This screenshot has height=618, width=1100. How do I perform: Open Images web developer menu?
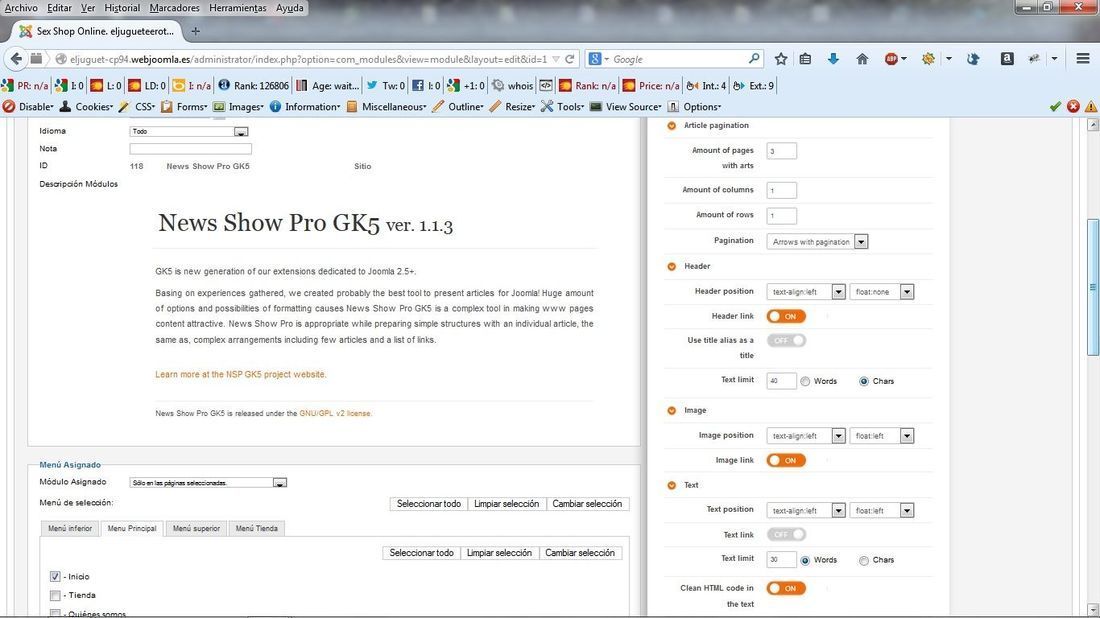pyautogui.click(x=239, y=107)
